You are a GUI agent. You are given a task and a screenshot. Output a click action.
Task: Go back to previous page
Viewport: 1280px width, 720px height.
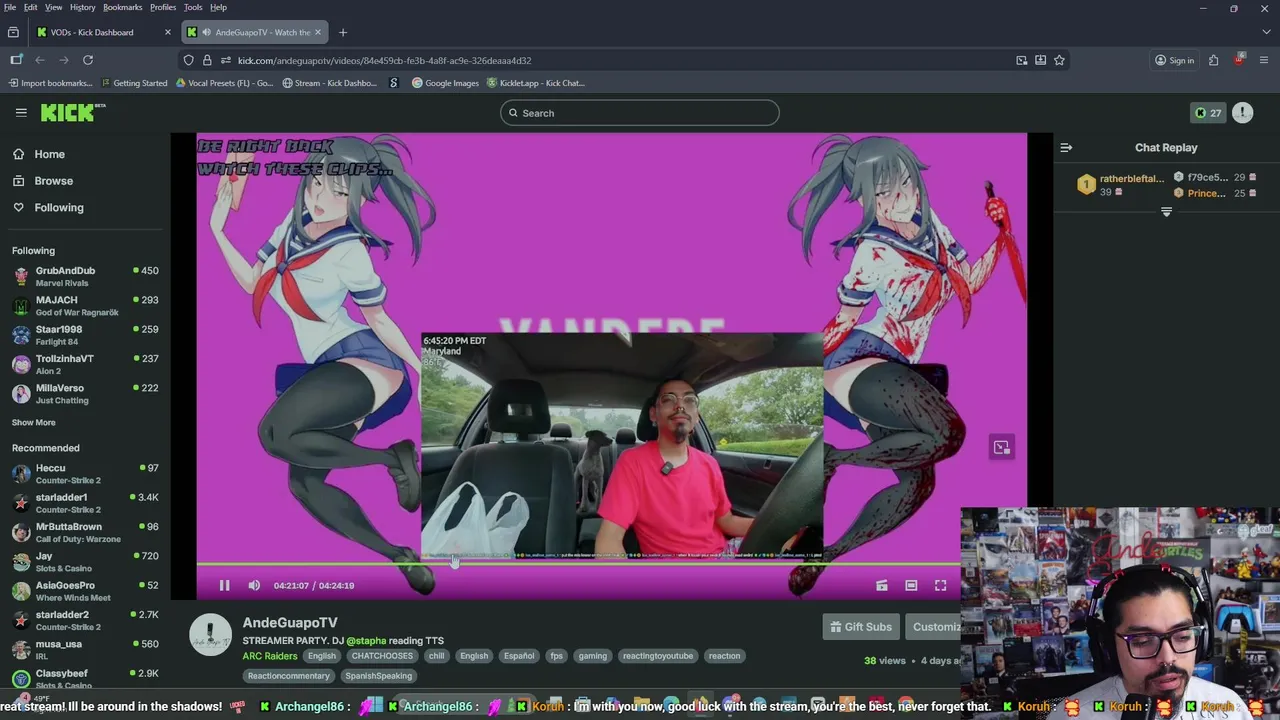click(x=40, y=60)
